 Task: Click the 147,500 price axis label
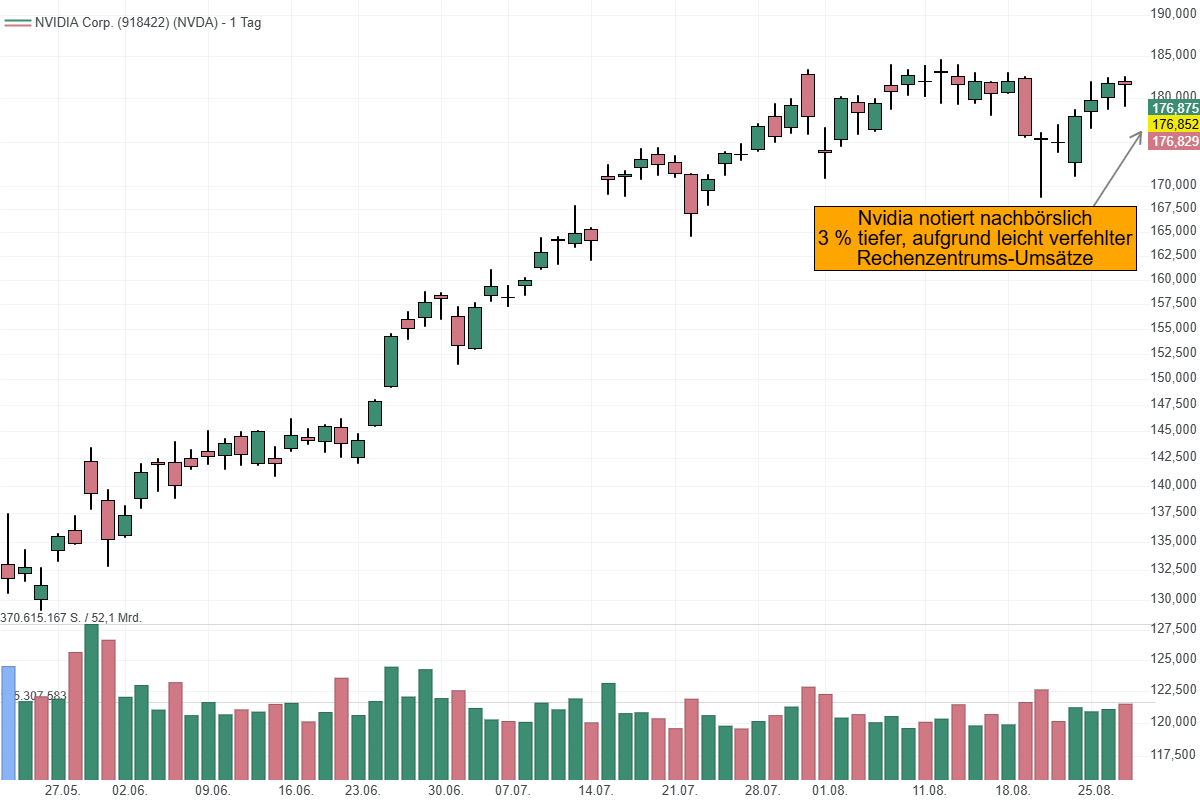click(x=1174, y=403)
